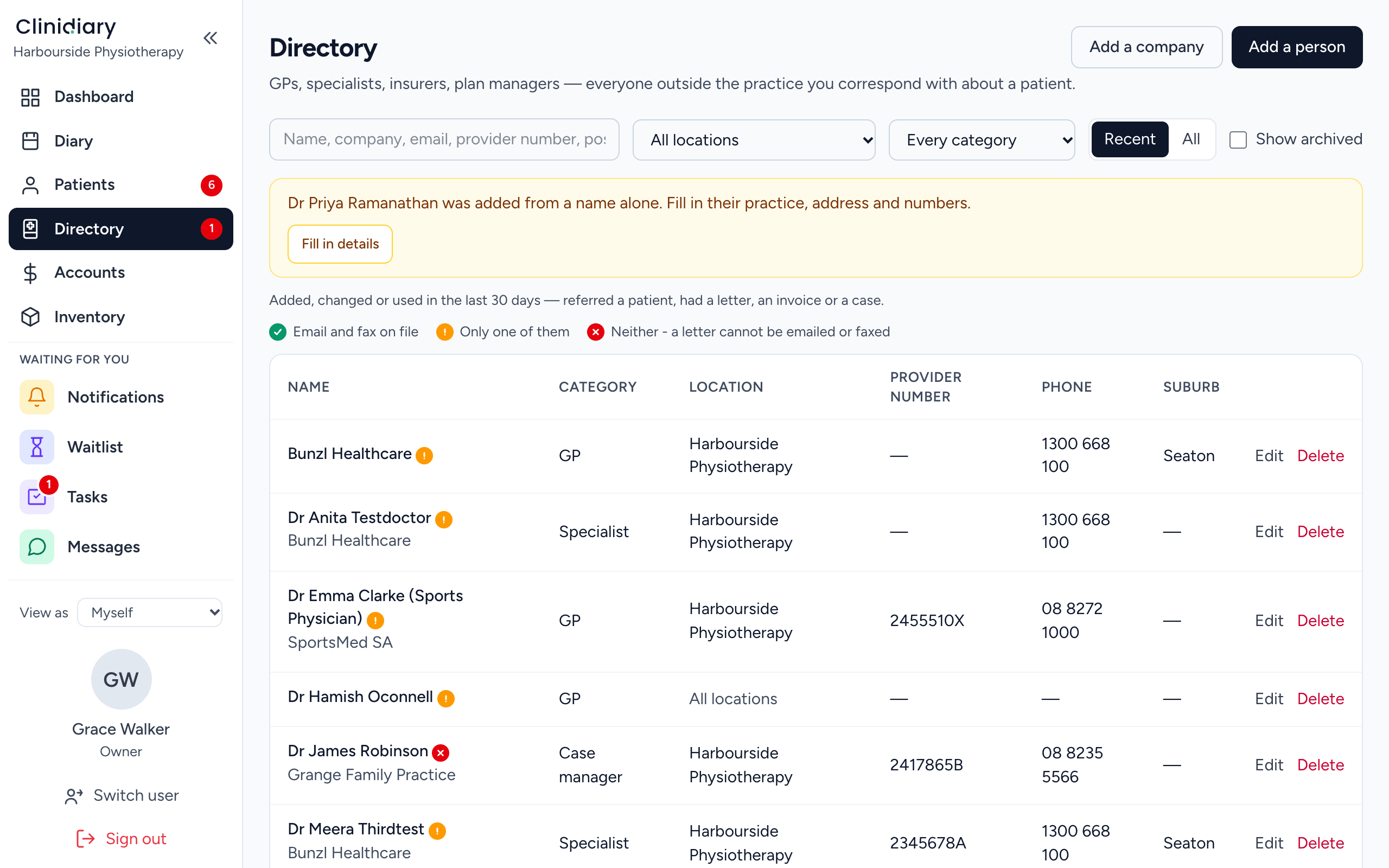Click the Switch user icon
The width and height of the screenshot is (1389, 868).
tap(74, 796)
